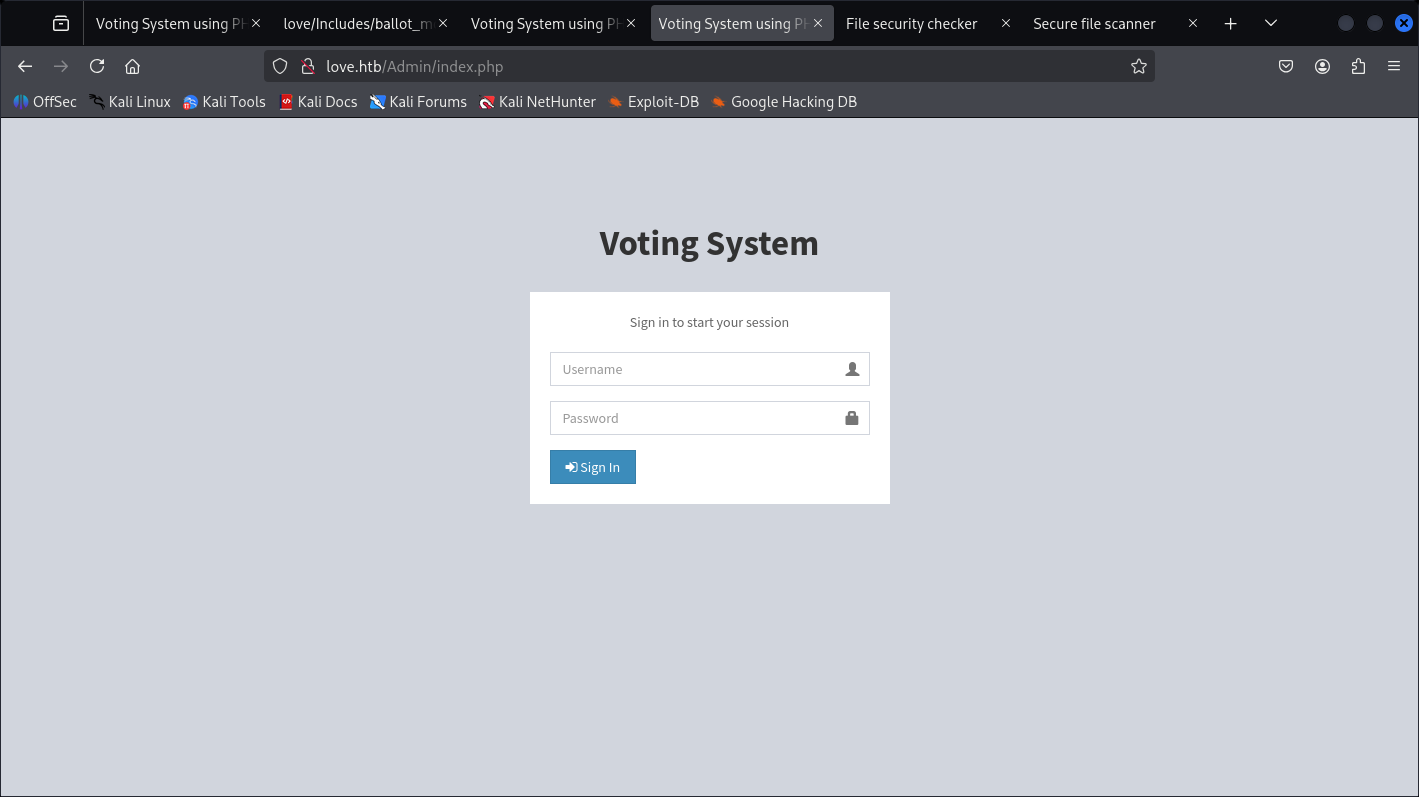Click the shield tracking protection icon

(281, 66)
